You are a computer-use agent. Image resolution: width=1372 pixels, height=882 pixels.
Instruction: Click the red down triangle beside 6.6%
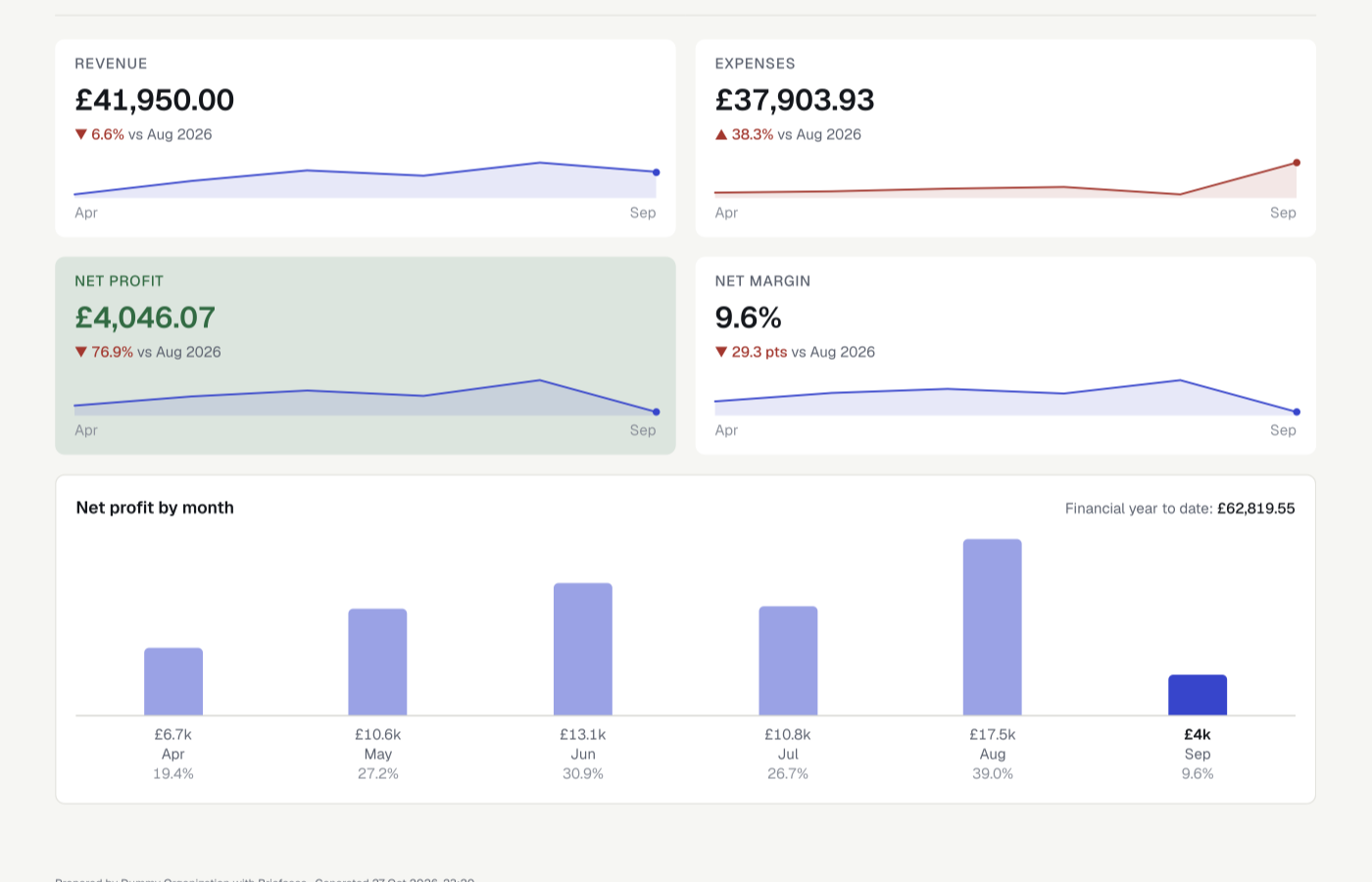tap(81, 134)
